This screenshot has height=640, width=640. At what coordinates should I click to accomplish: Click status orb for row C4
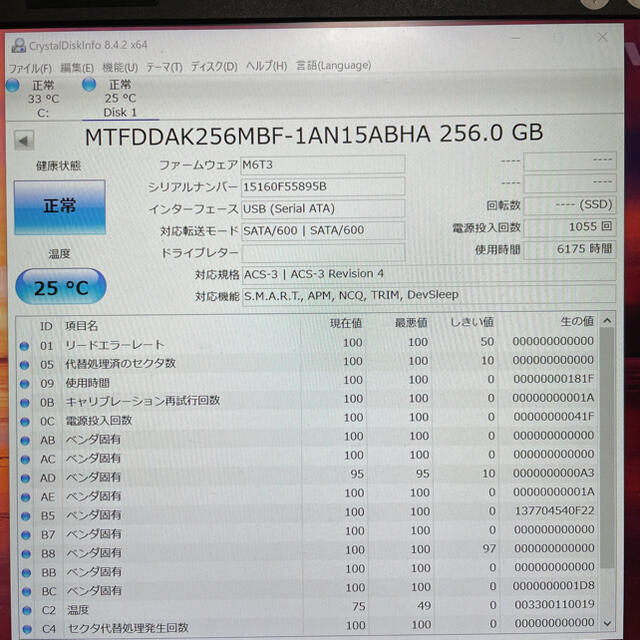pyautogui.click(x=27, y=629)
